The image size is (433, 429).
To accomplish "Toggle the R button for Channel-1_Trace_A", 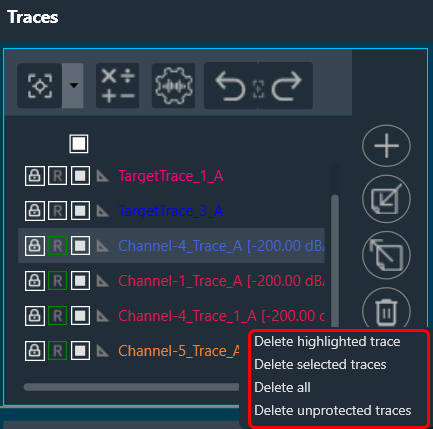I will (x=57, y=281).
